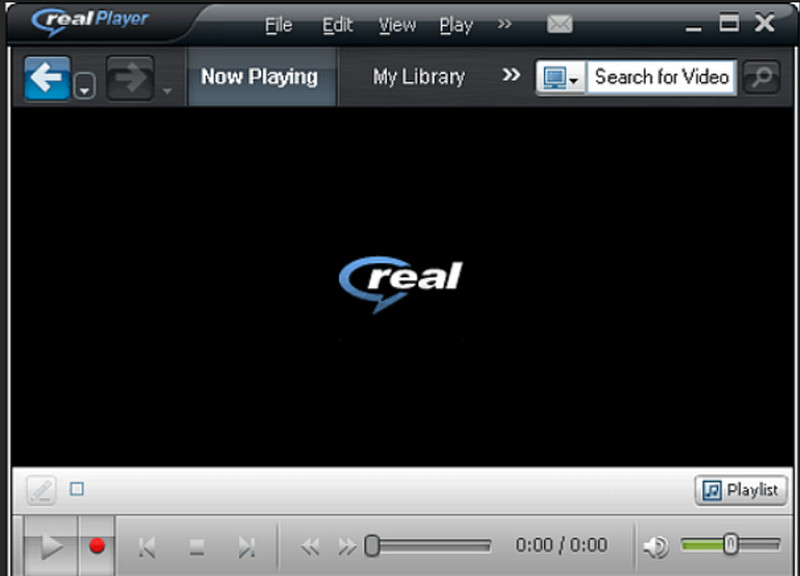800x576 pixels.
Task: Click the Search for Video field
Action: (661, 77)
